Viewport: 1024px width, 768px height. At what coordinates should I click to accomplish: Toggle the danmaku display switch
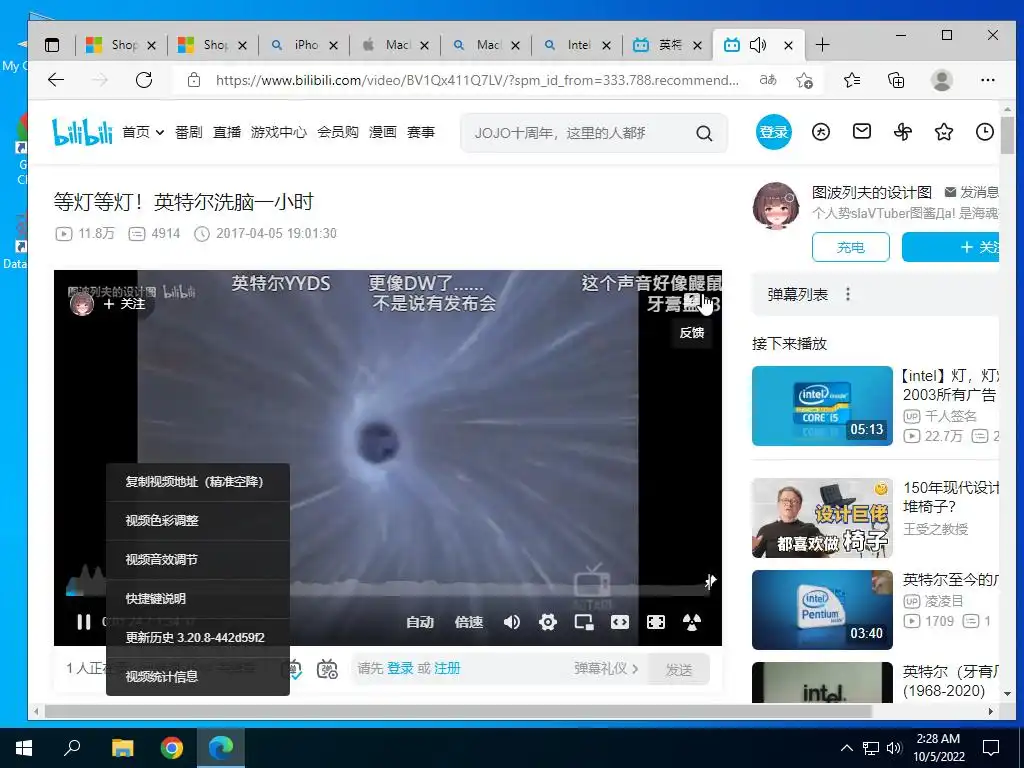(295, 669)
